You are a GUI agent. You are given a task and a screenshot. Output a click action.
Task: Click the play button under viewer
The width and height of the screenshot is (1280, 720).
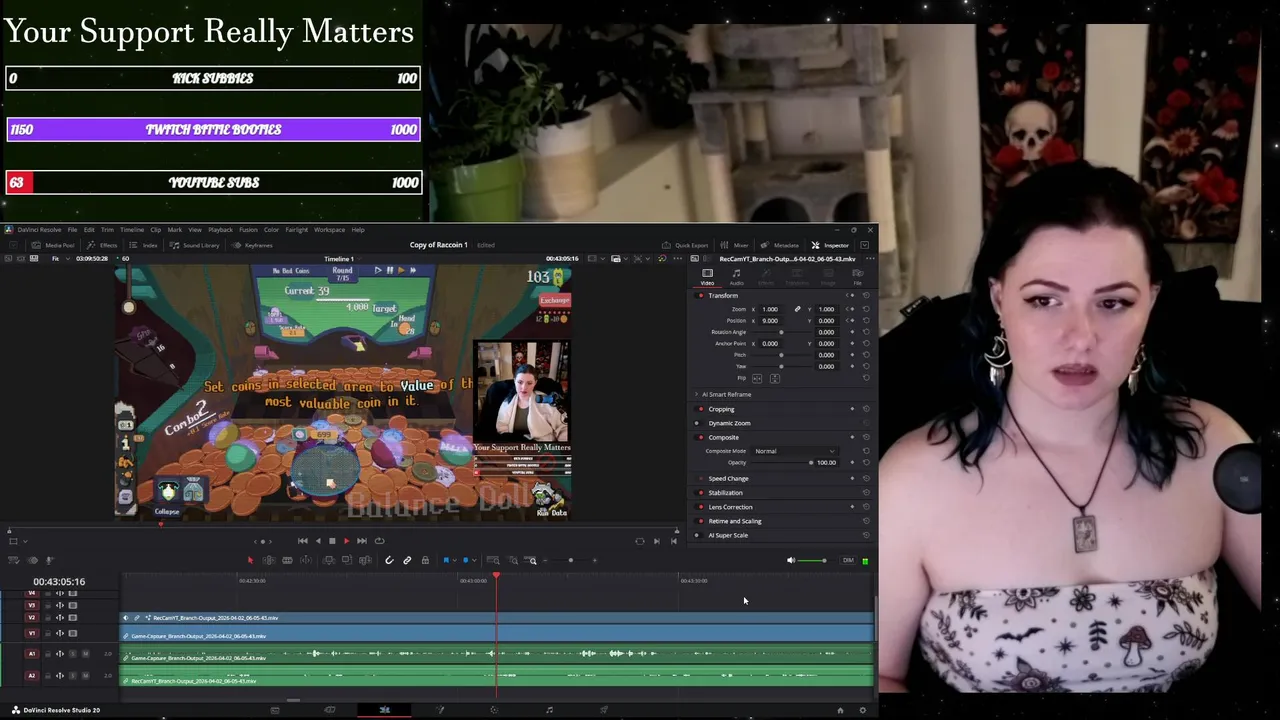click(x=346, y=541)
